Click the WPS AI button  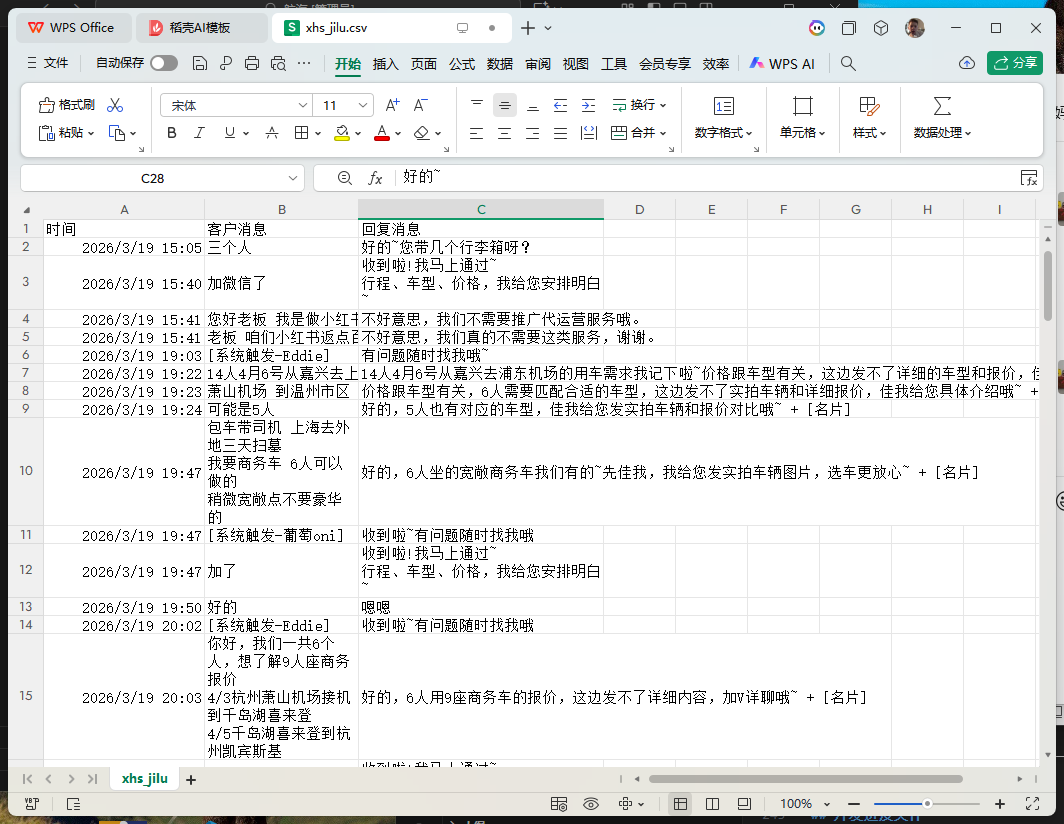pyautogui.click(x=782, y=63)
